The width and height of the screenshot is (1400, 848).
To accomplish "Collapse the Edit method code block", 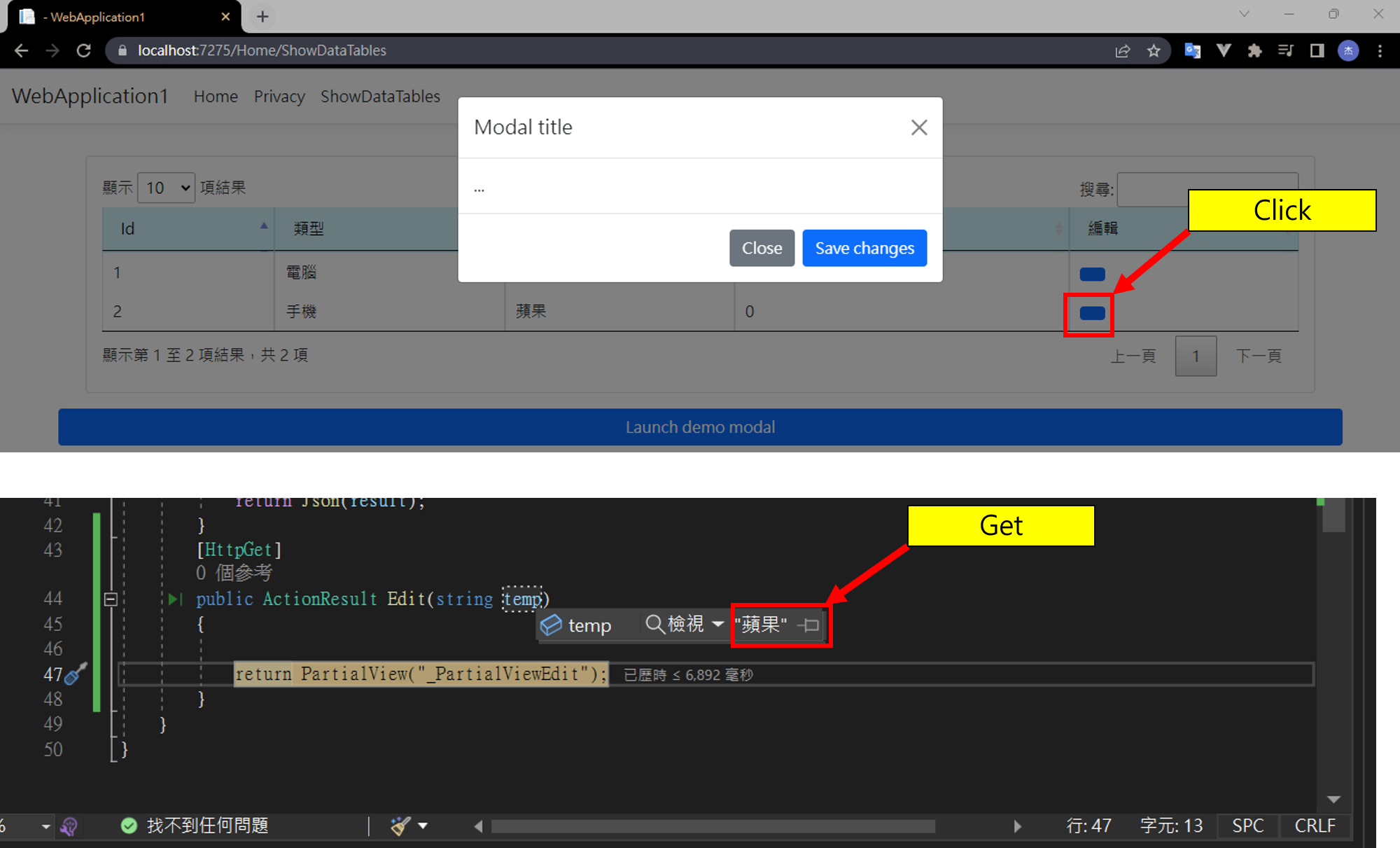I will [111, 599].
